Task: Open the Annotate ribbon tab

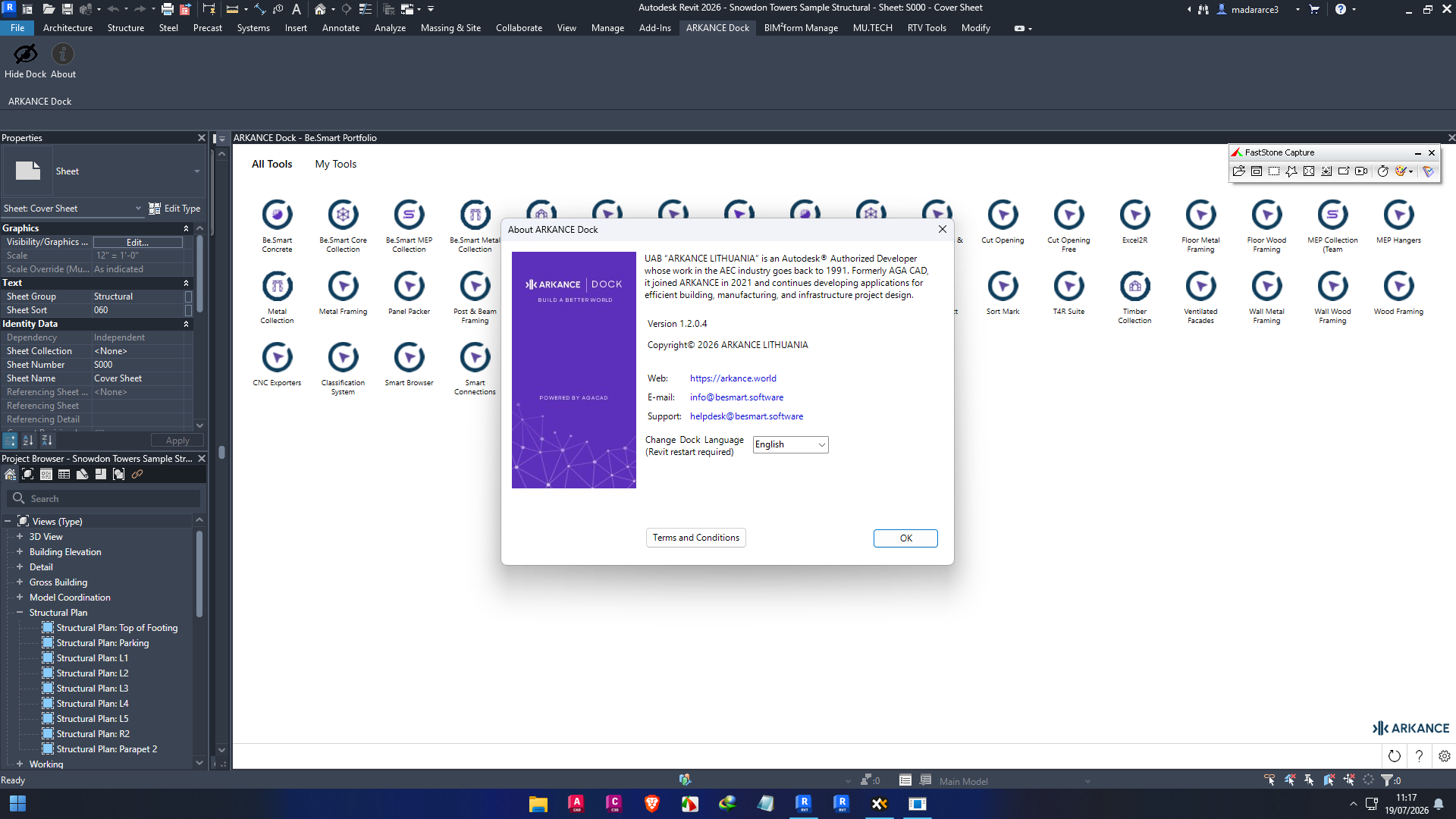Action: 340,28
